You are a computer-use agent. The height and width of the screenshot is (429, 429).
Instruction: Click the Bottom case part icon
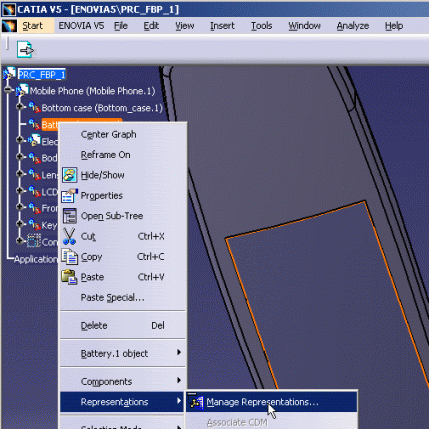coord(34,108)
